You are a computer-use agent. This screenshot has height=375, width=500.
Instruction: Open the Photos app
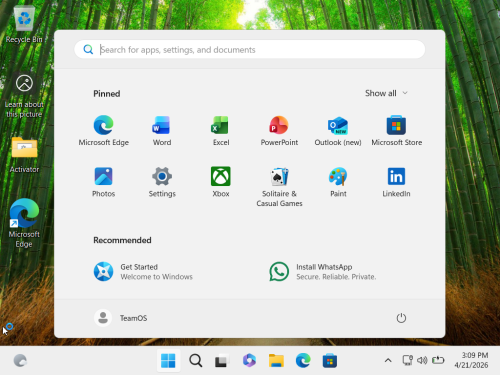[103, 182]
